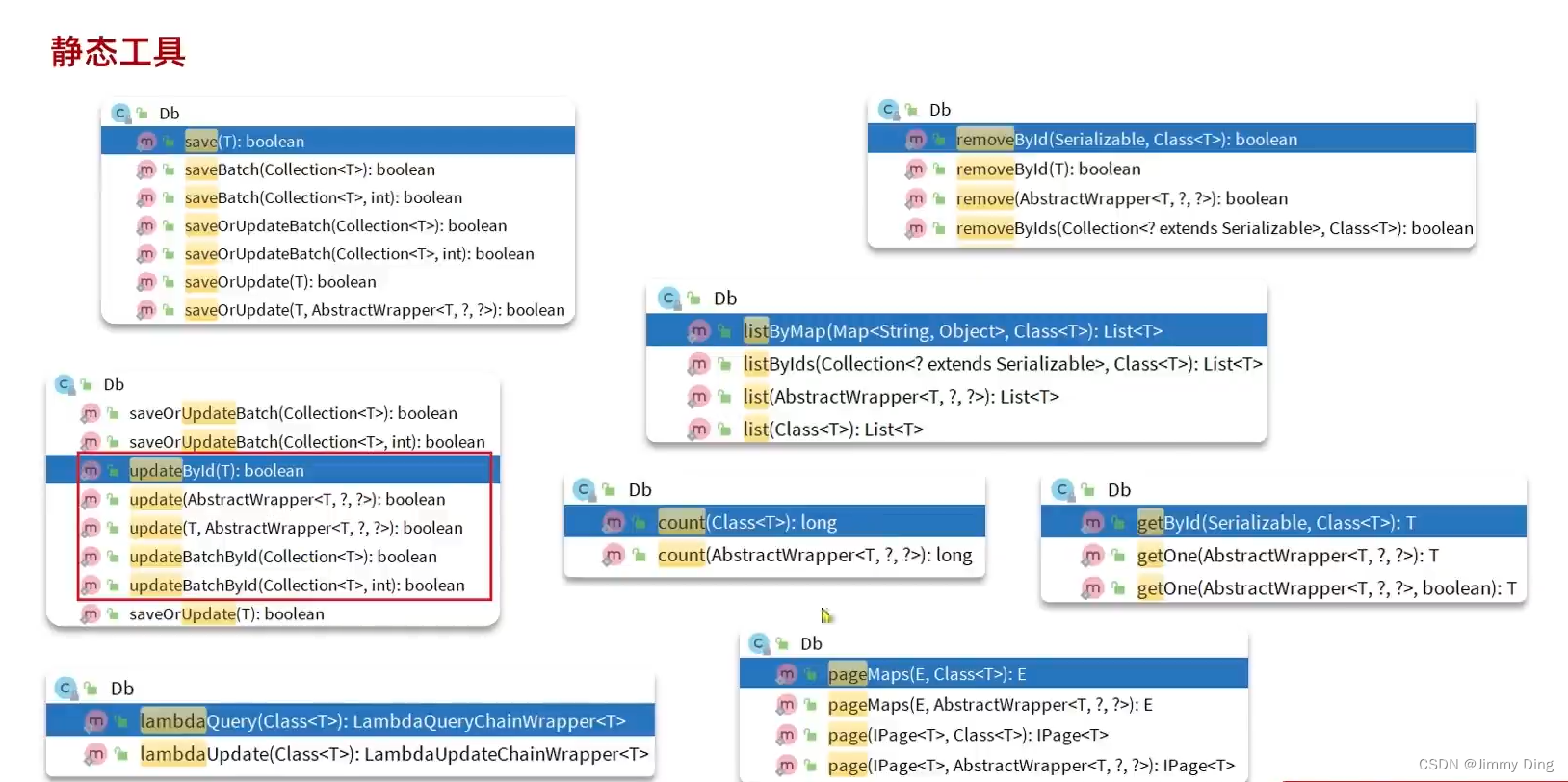
Task: Click the 静态工具 slide title
Action: [x=118, y=51]
